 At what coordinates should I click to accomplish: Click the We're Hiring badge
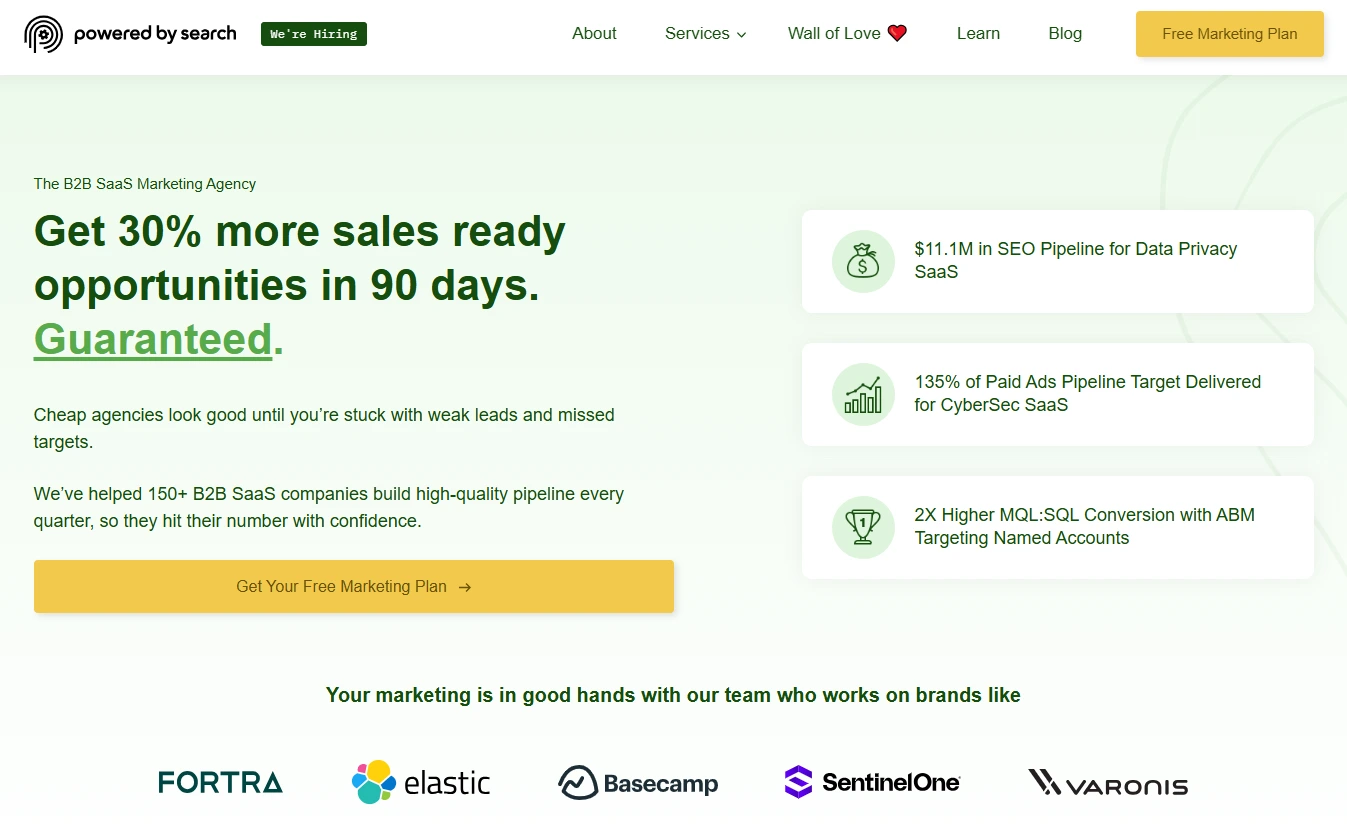click(x=313, y=34)
